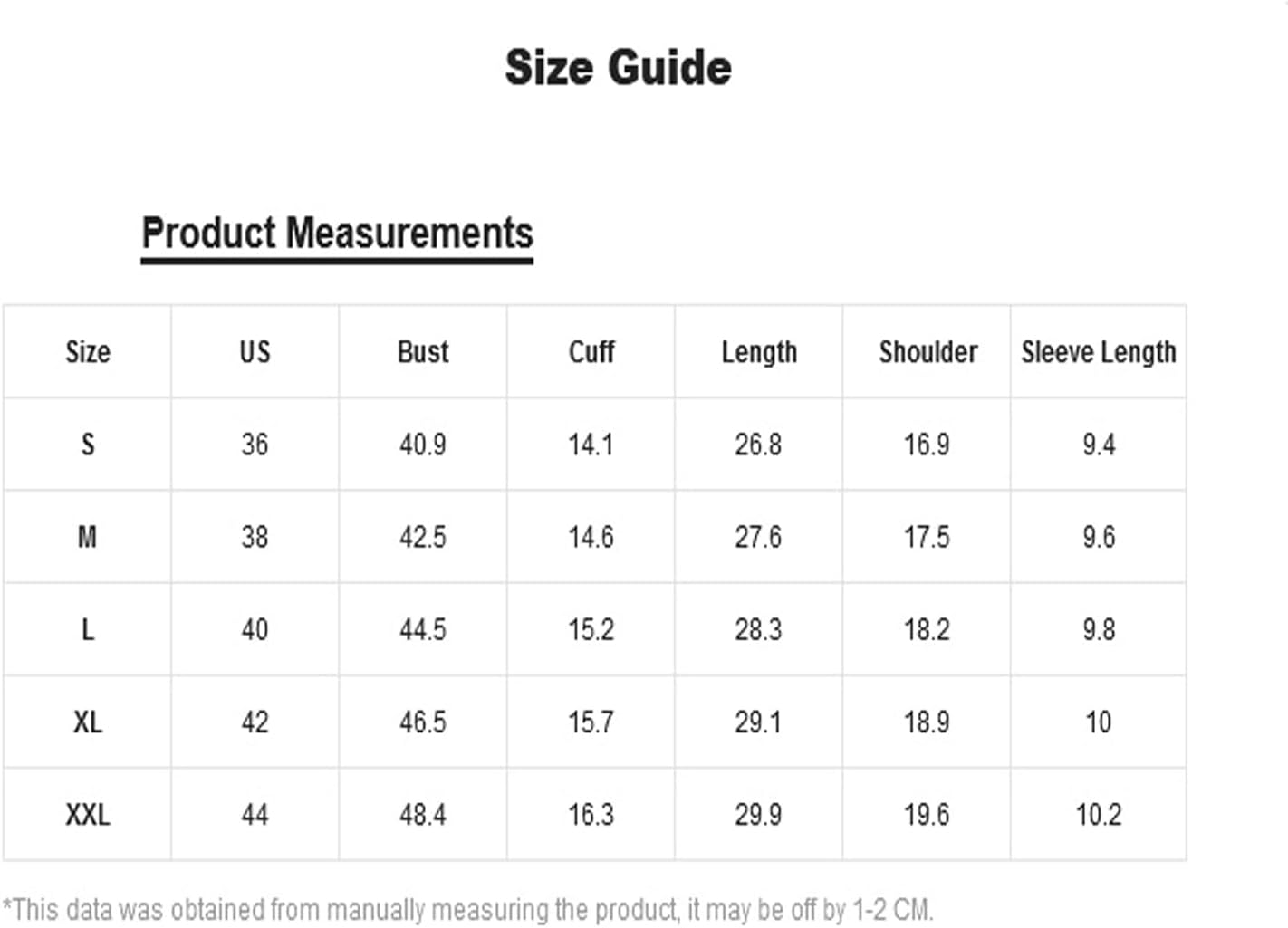Click the XL size row label

coord(88,722)
